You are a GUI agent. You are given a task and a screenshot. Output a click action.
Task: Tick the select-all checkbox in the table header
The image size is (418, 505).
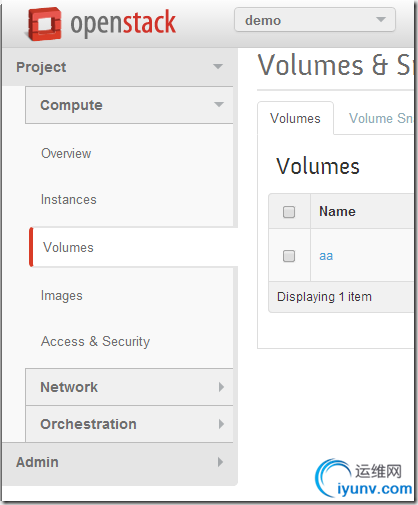pos(289,212)
